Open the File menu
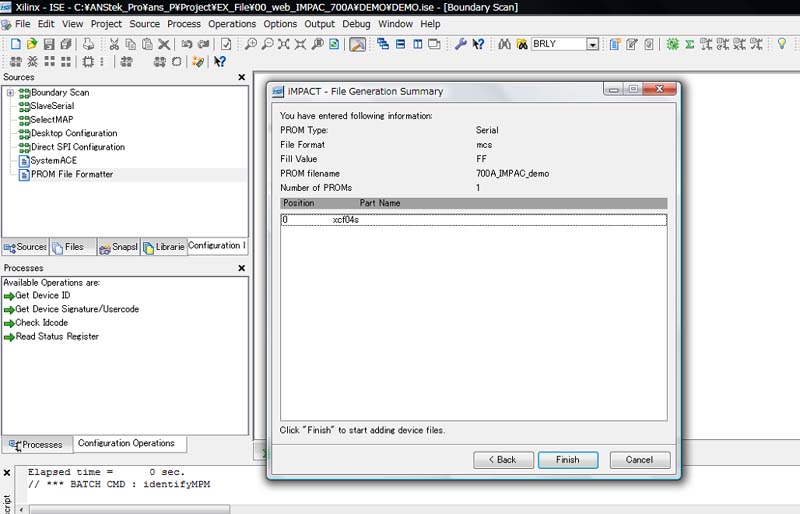The image size is (800, 514). (x=22, y=24)
